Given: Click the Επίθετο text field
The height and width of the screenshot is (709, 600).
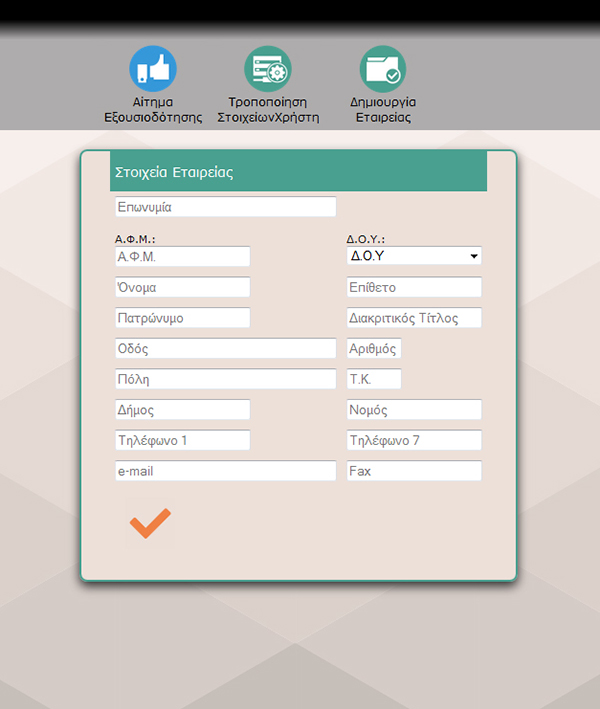Looking at the screenshot, I should 413,288.
